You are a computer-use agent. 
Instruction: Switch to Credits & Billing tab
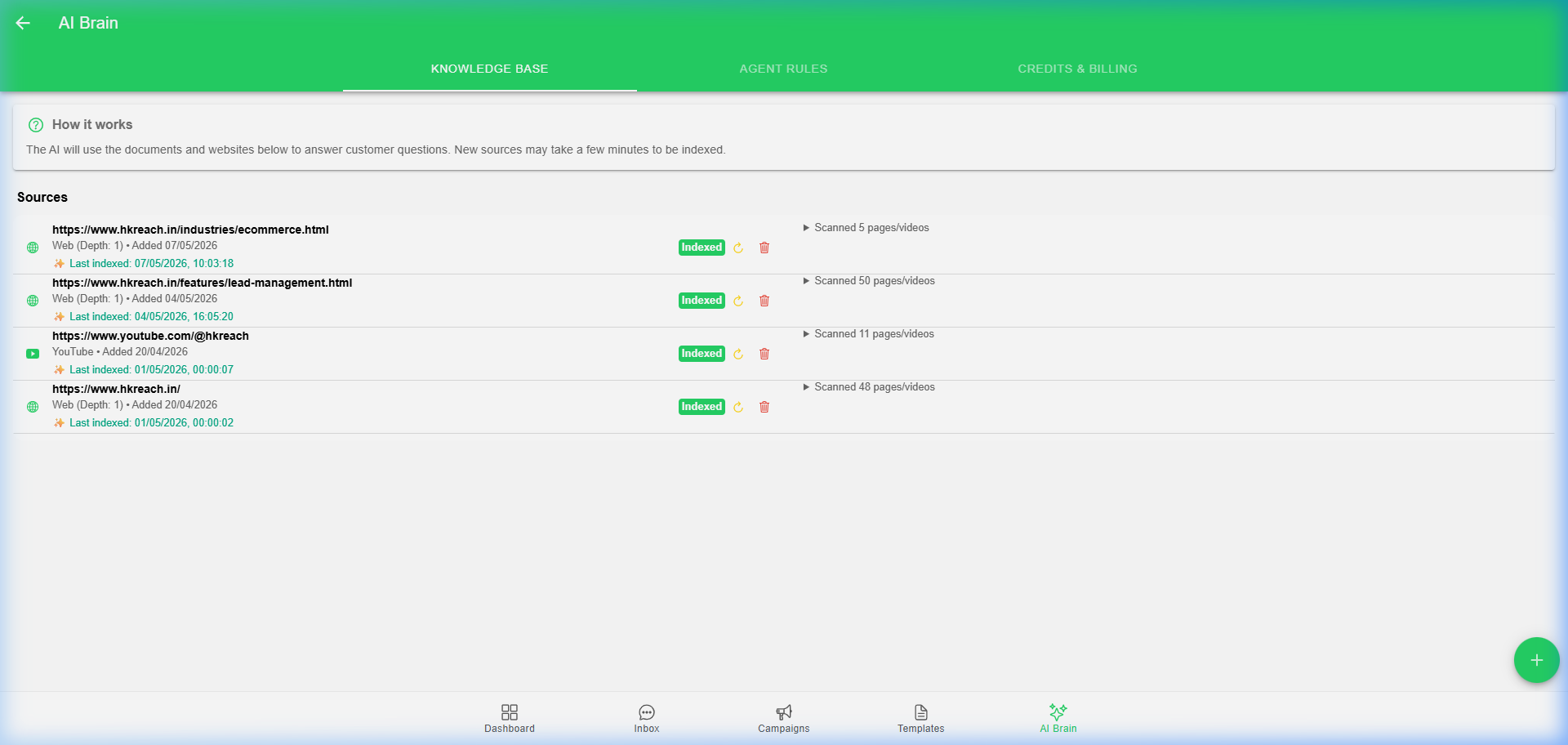coord(1077,69)
